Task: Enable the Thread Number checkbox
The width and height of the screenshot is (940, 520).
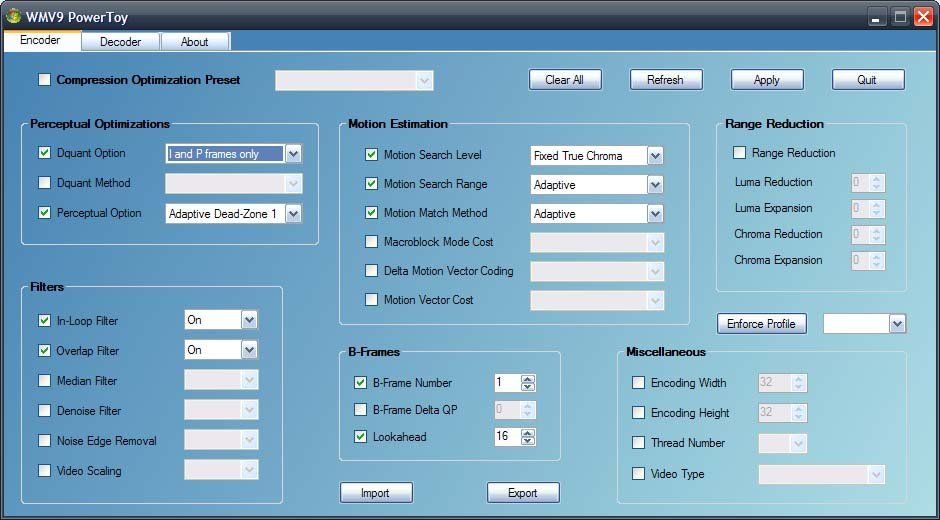Action: point(639,443)
